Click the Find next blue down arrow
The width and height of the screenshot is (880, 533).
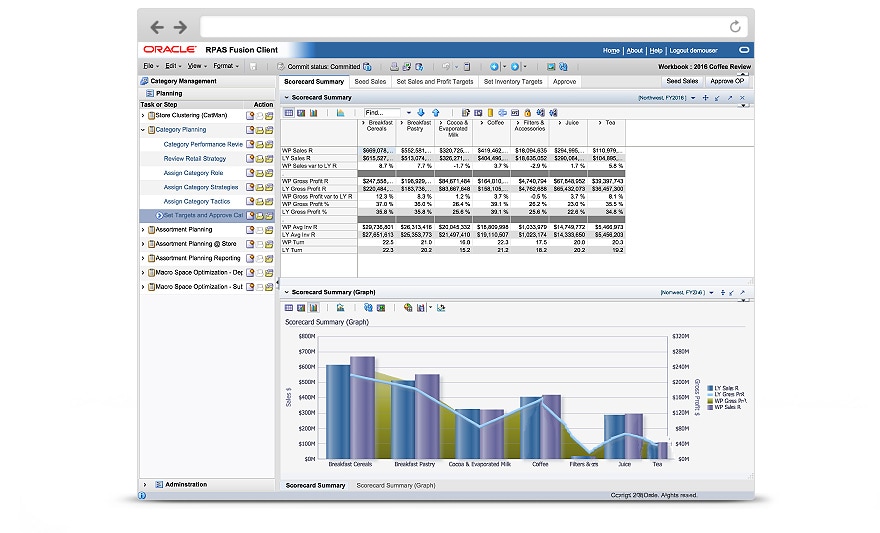pyautogui.click(x=421, y=113)
